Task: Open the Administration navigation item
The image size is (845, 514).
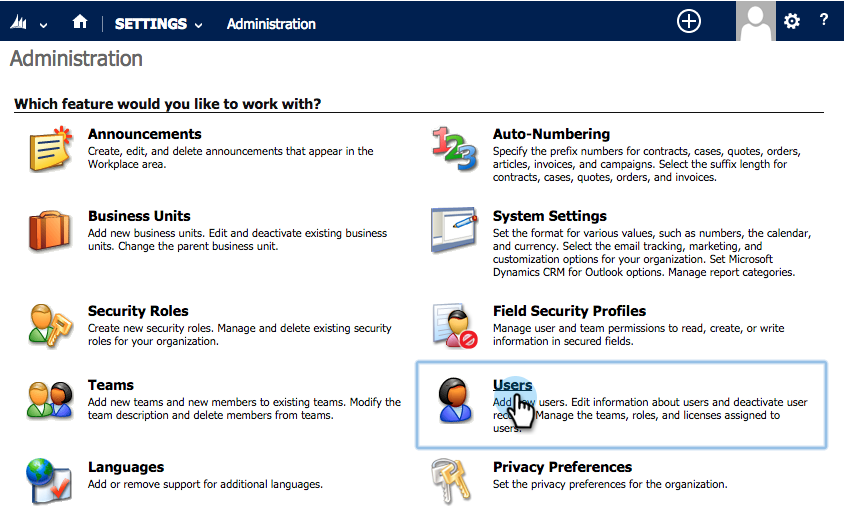Action: pos(271,24)
